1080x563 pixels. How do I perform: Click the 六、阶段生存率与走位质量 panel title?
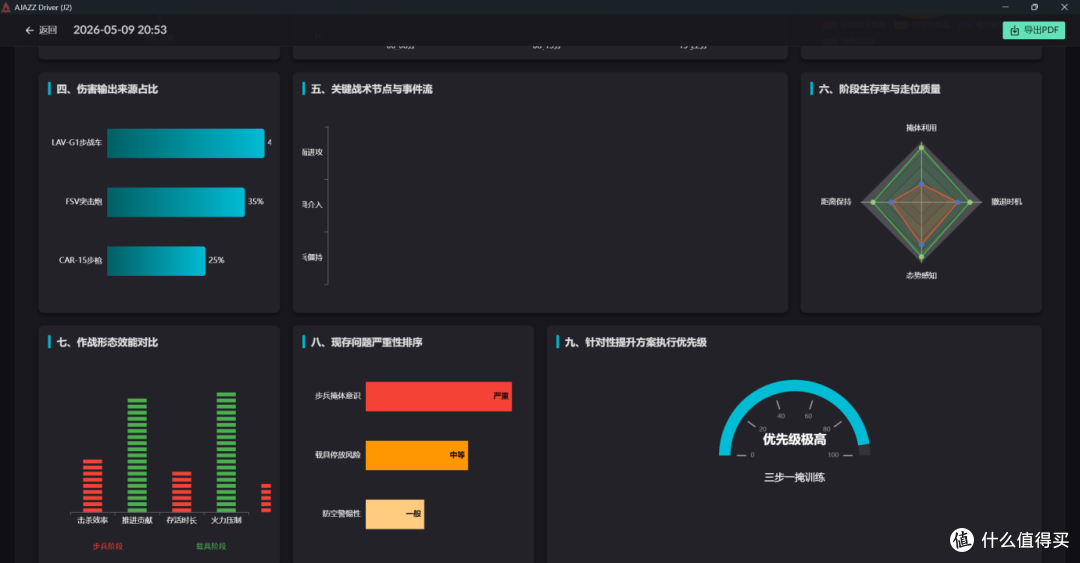coord(880,89)
